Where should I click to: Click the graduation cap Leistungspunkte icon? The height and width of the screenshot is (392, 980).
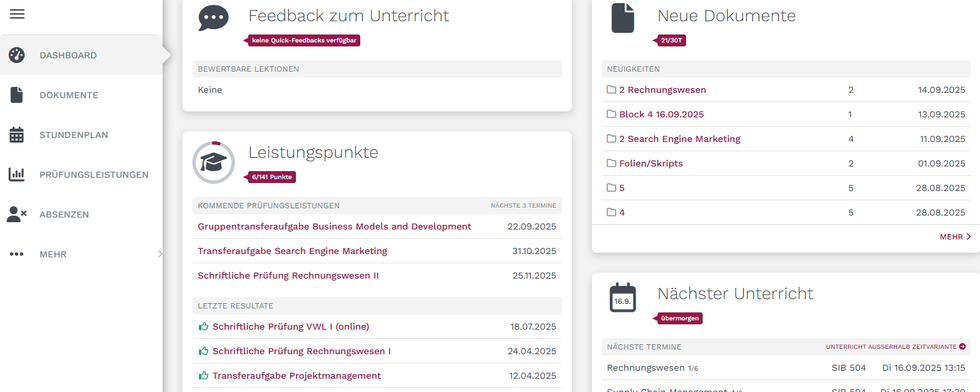[214, 163]
